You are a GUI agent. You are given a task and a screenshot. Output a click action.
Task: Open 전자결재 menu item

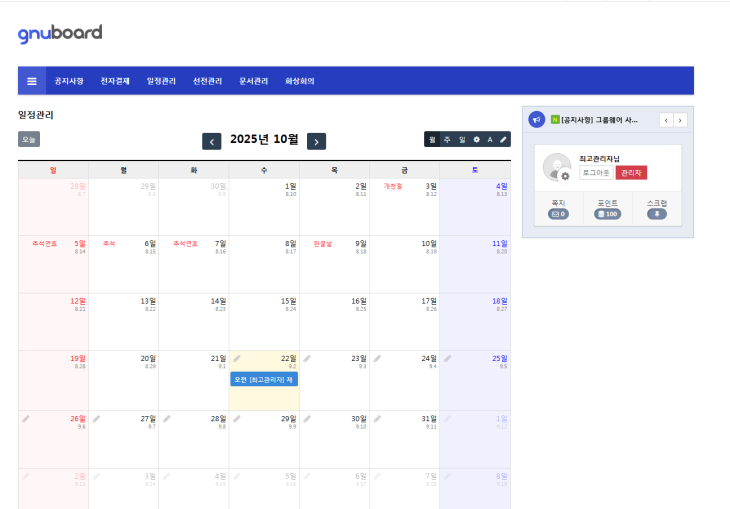coord(115,81)
